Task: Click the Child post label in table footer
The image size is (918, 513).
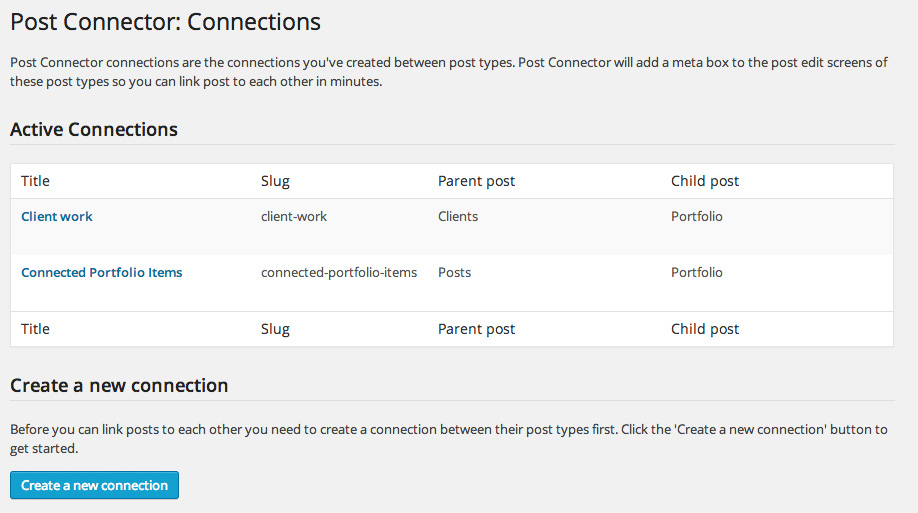Action: (x=705, y=329)
